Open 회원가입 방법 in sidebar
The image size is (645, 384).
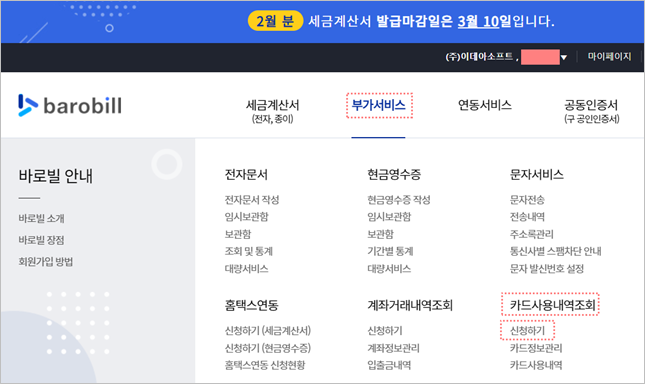pyautogui.click(x=45, y=262)
